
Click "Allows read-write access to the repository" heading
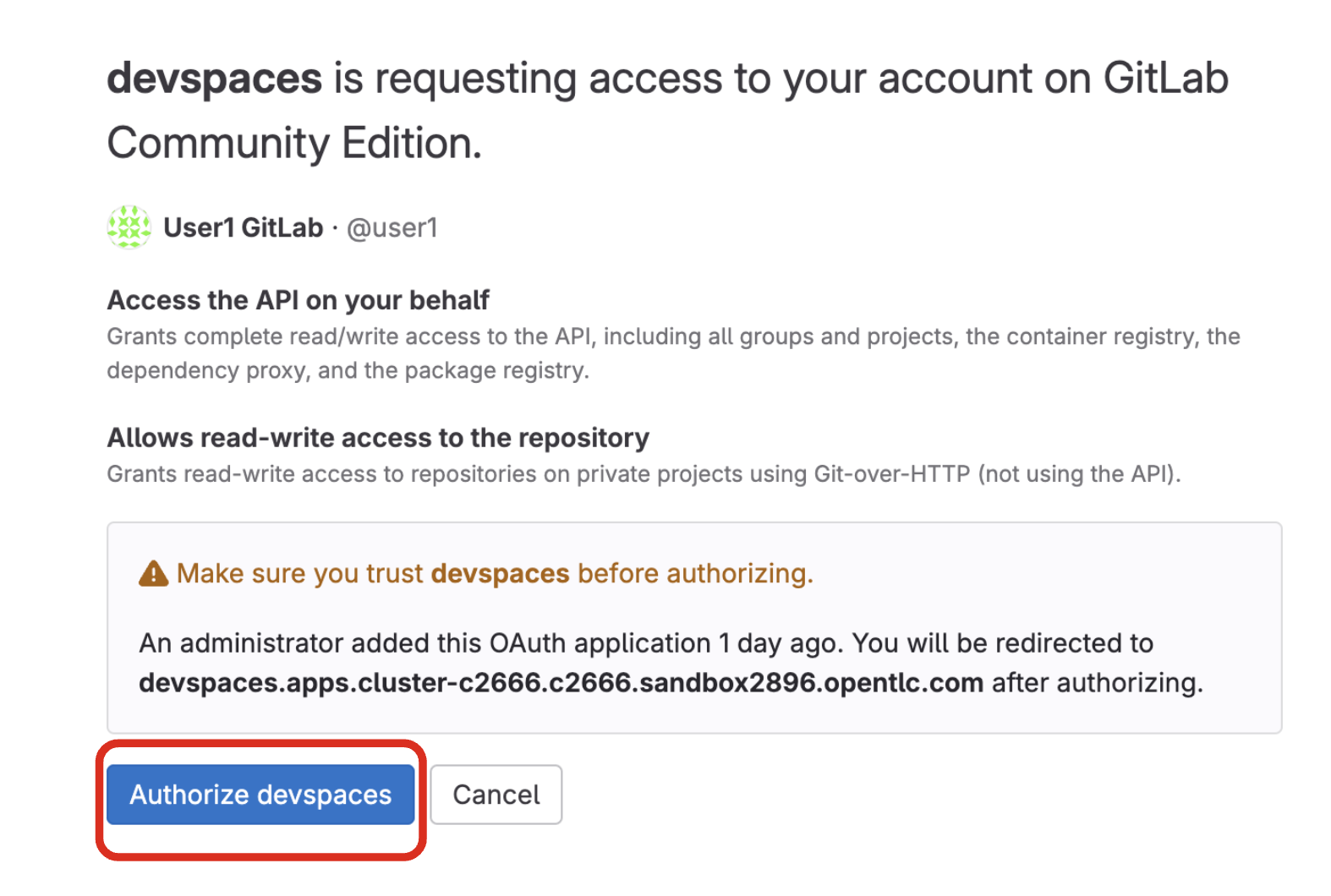click(x=377, y=438)
